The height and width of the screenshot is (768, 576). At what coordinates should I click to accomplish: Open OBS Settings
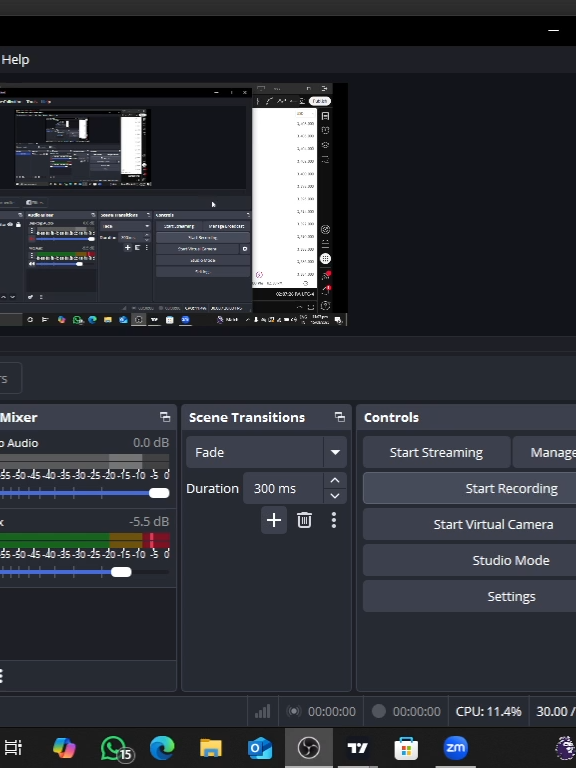click(469, 596)
